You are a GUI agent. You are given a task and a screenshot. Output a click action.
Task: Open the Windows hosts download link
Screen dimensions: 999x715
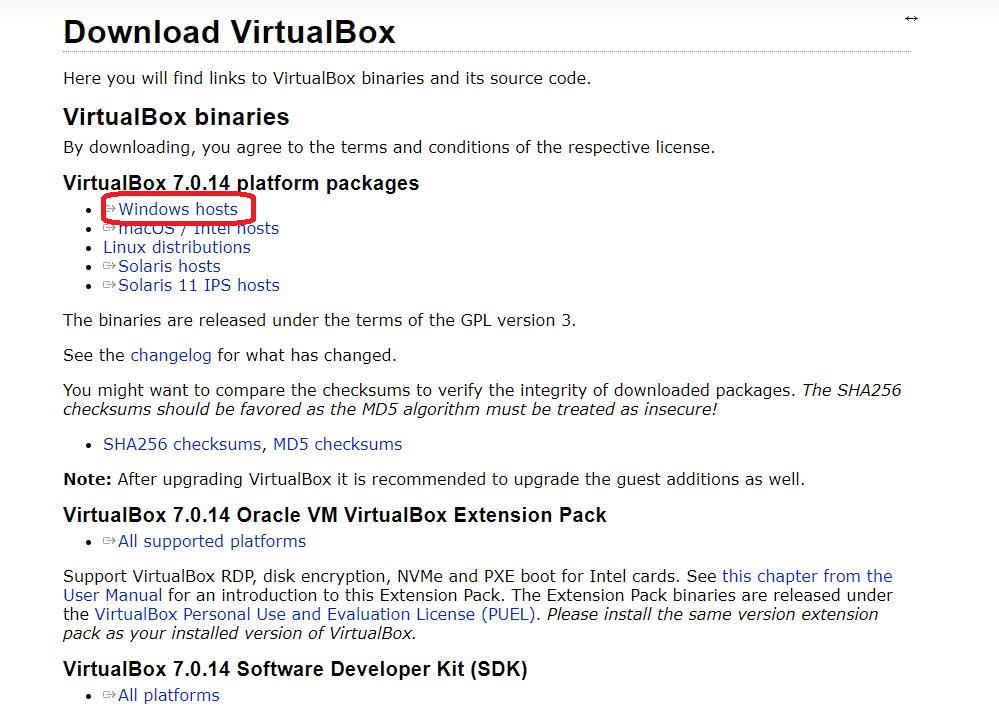pos(178,209)
